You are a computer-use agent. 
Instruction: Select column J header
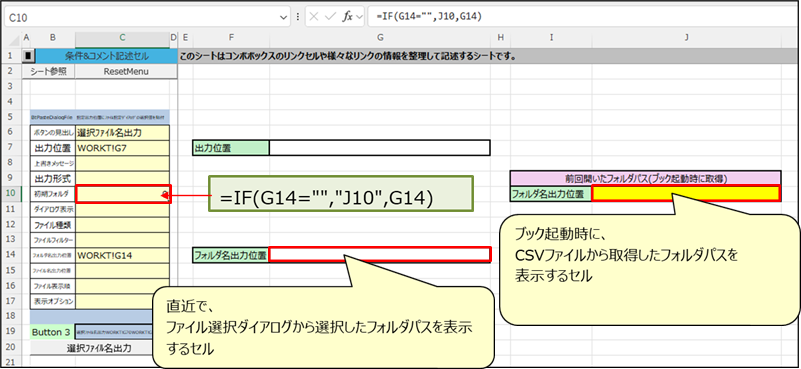point(687,37)
